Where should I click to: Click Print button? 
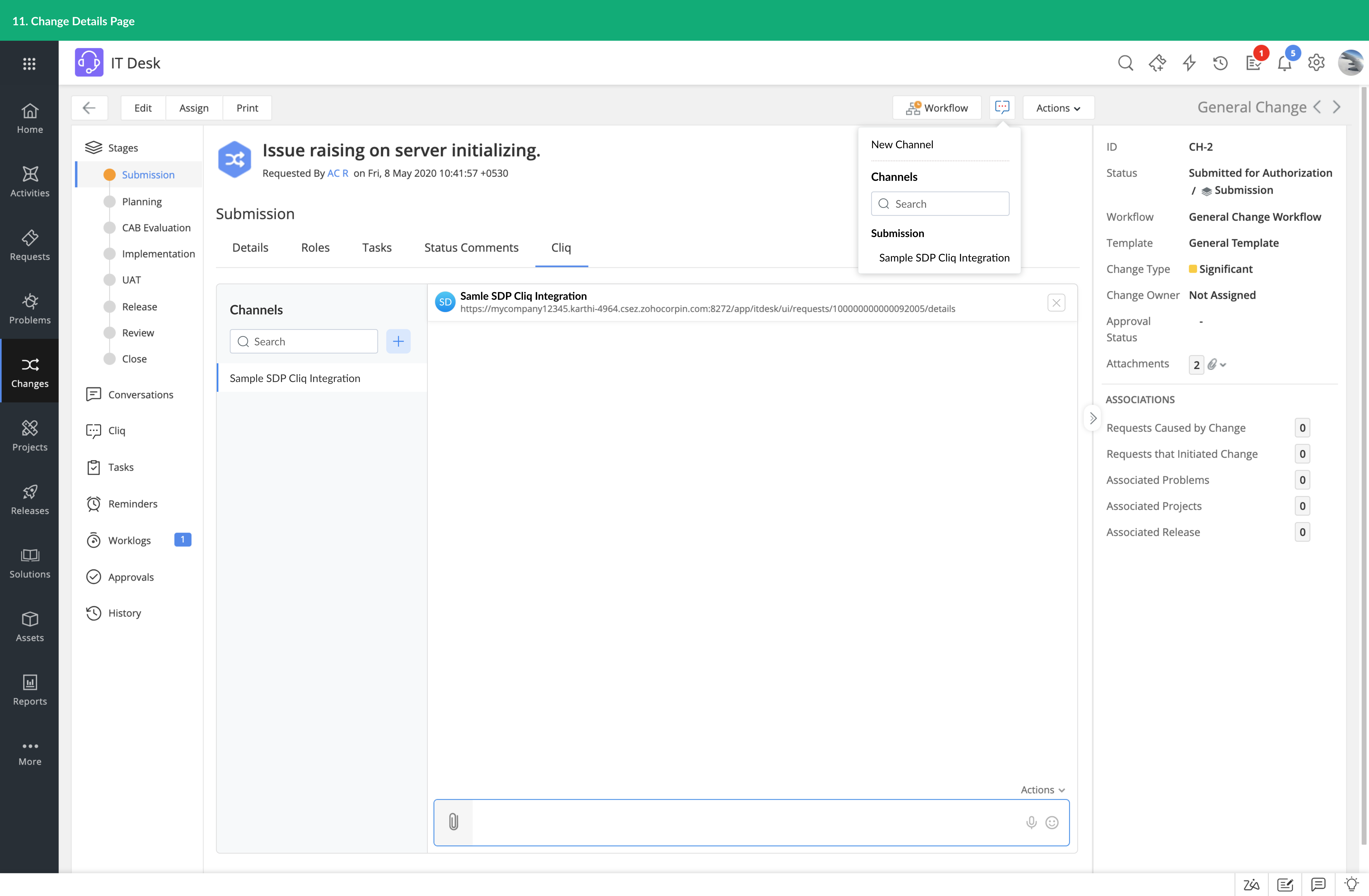pos(247,108)
